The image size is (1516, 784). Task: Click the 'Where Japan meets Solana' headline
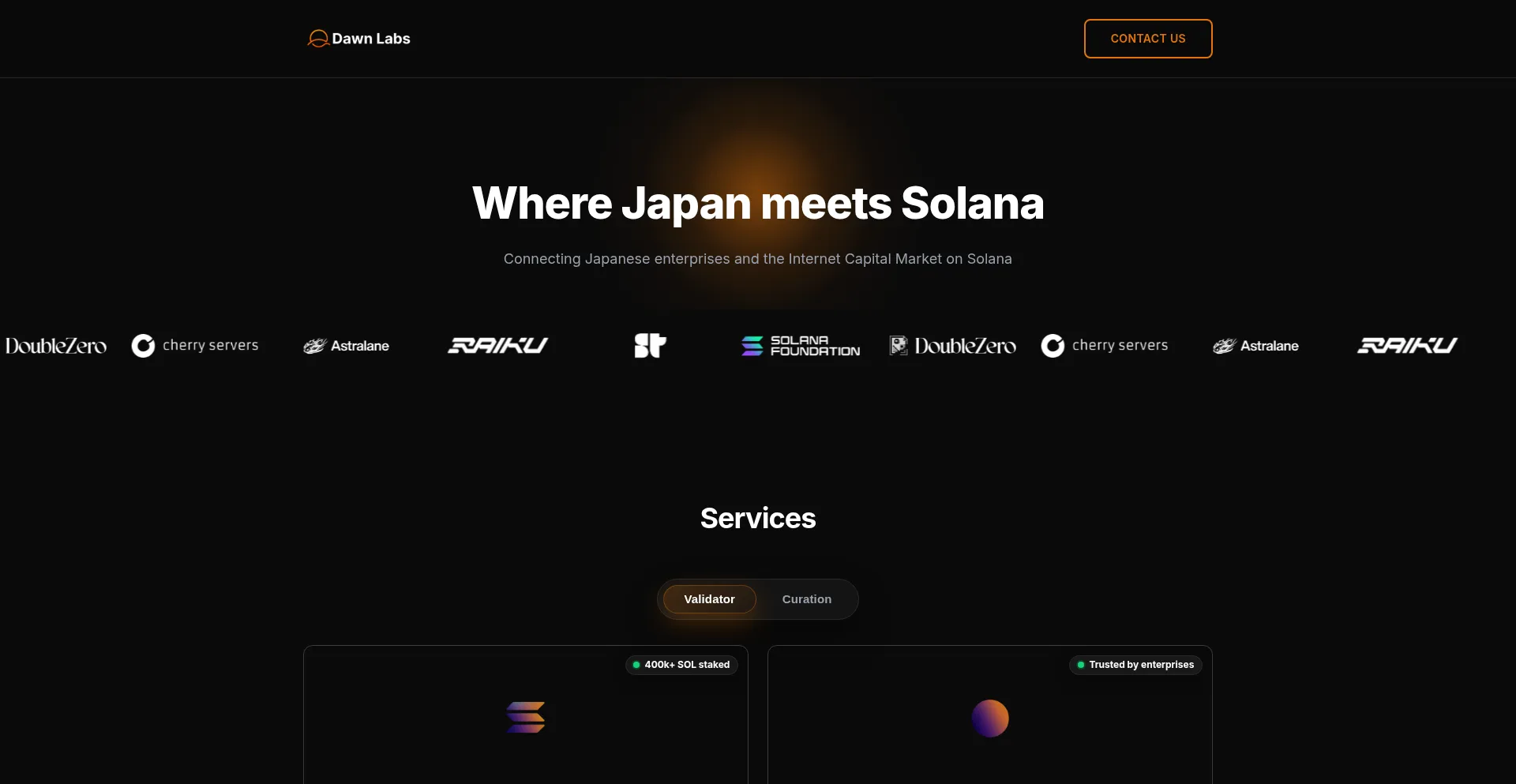pyautogui.click(x=758, y=204)
